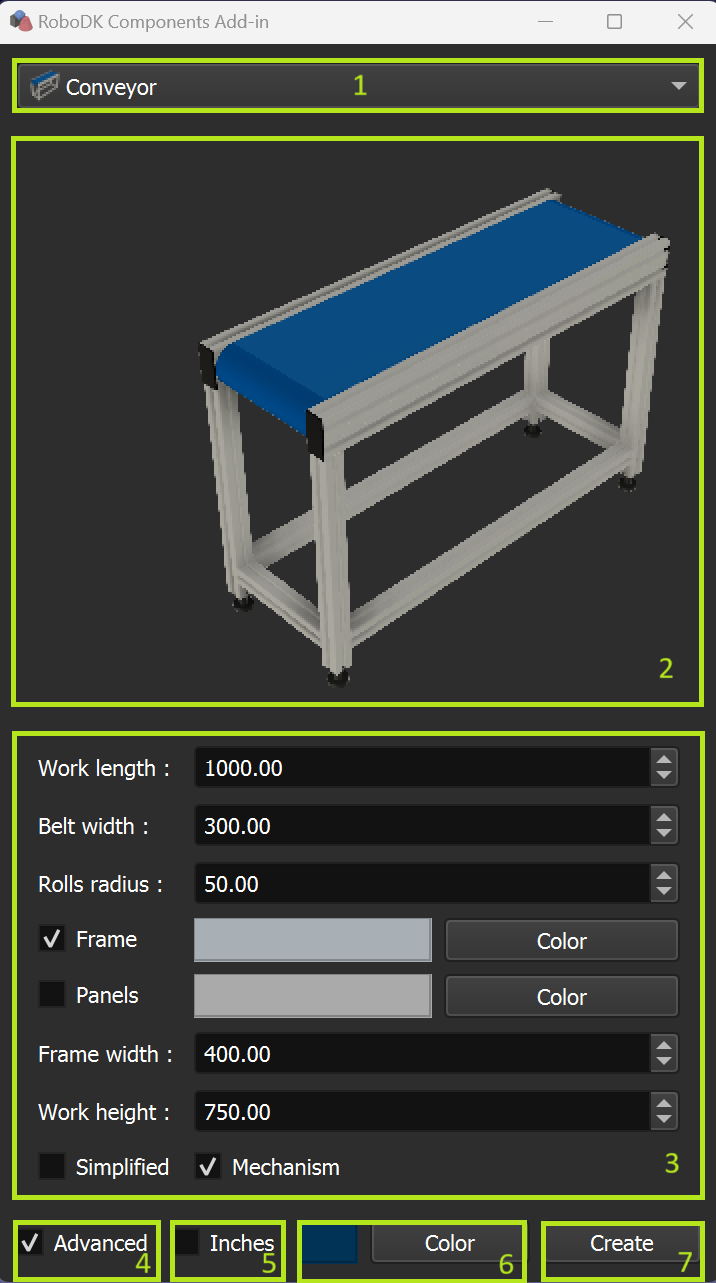Open the Frame Color button
The width and height of the screenshot is (716, 1283).
(562, 941)
